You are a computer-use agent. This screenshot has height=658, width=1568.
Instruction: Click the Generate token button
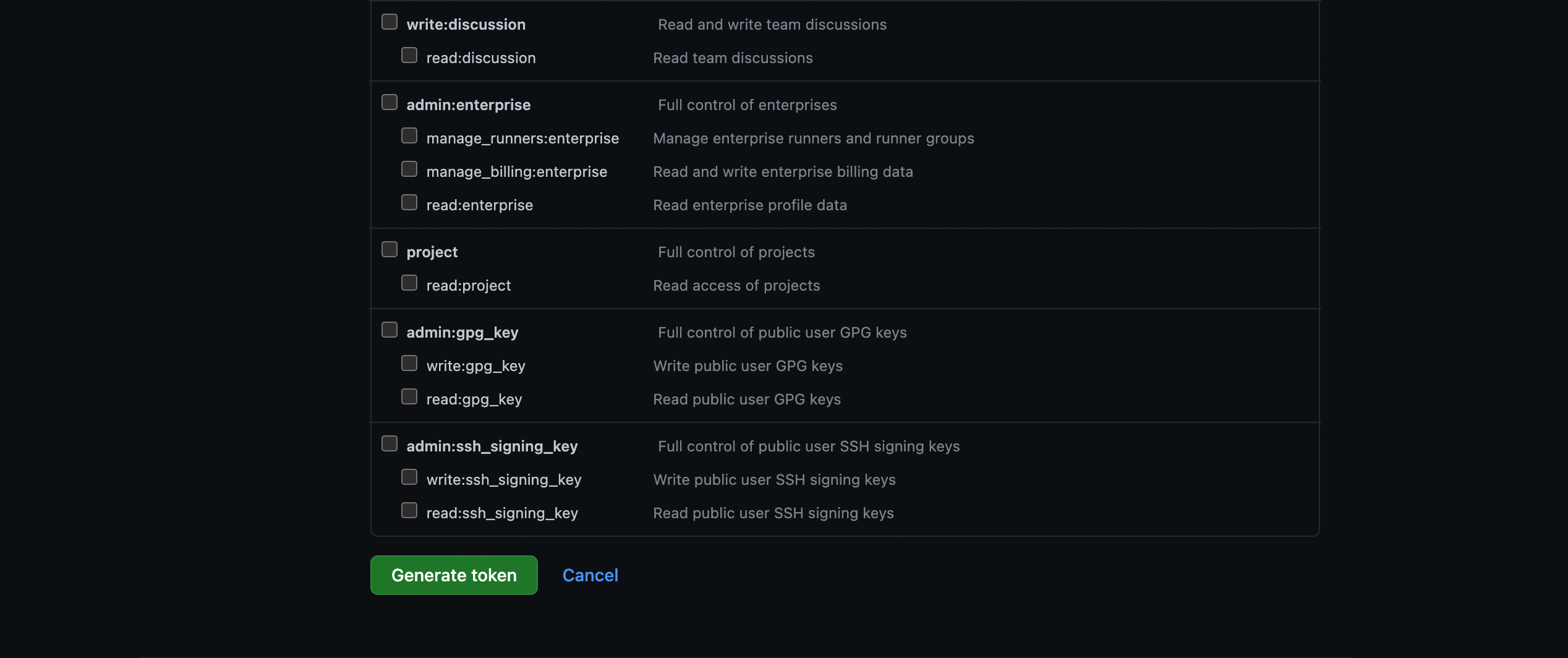(x=454, y=575)
